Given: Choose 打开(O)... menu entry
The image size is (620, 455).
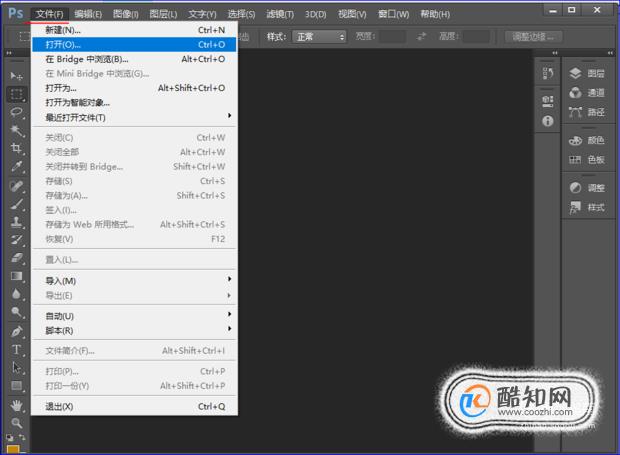Looking at the screenshot, I should 134,44.
